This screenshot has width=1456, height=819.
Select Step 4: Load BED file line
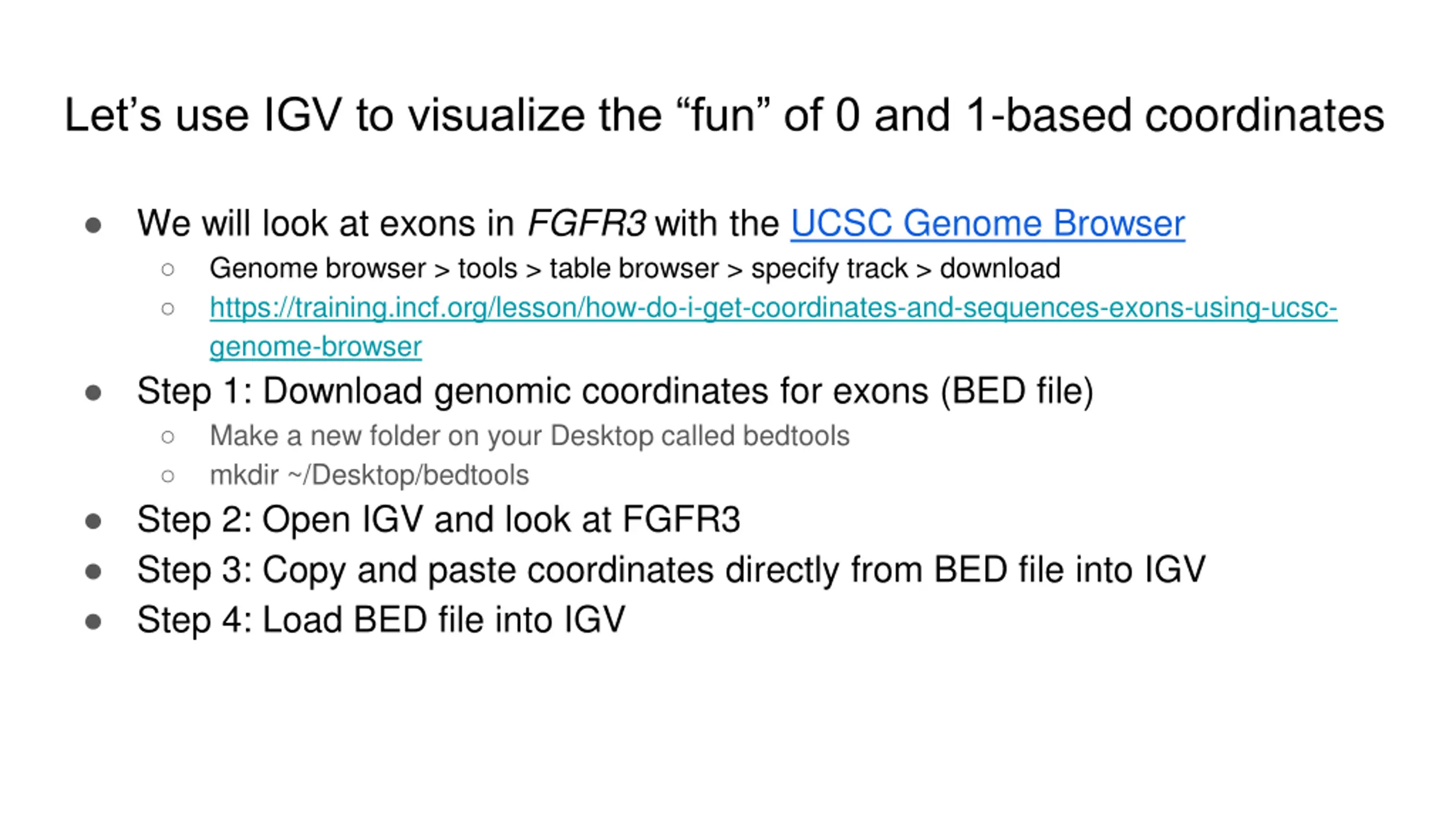click(381, 620)
